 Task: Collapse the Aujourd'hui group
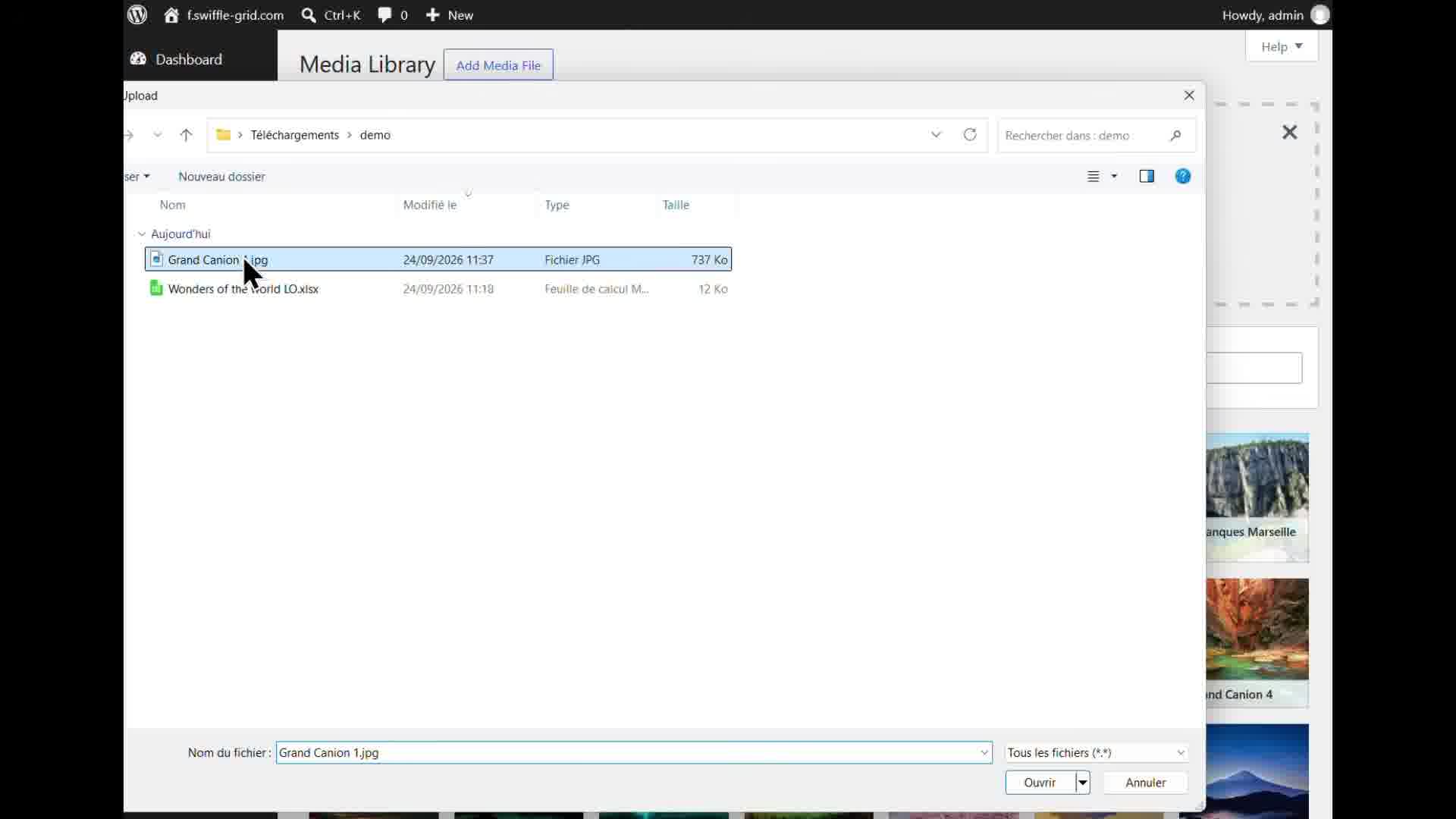click(x=142, y=234)
